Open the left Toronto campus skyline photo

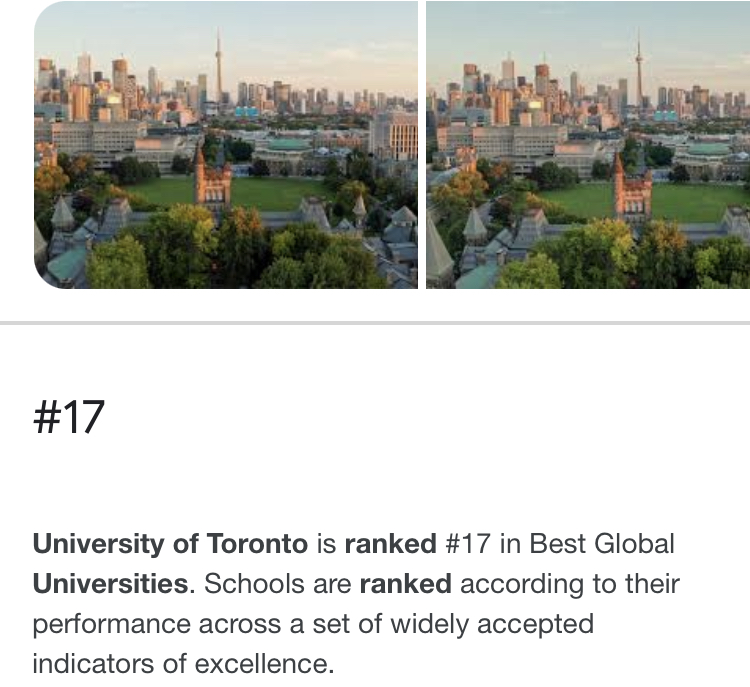click(226, 145)
